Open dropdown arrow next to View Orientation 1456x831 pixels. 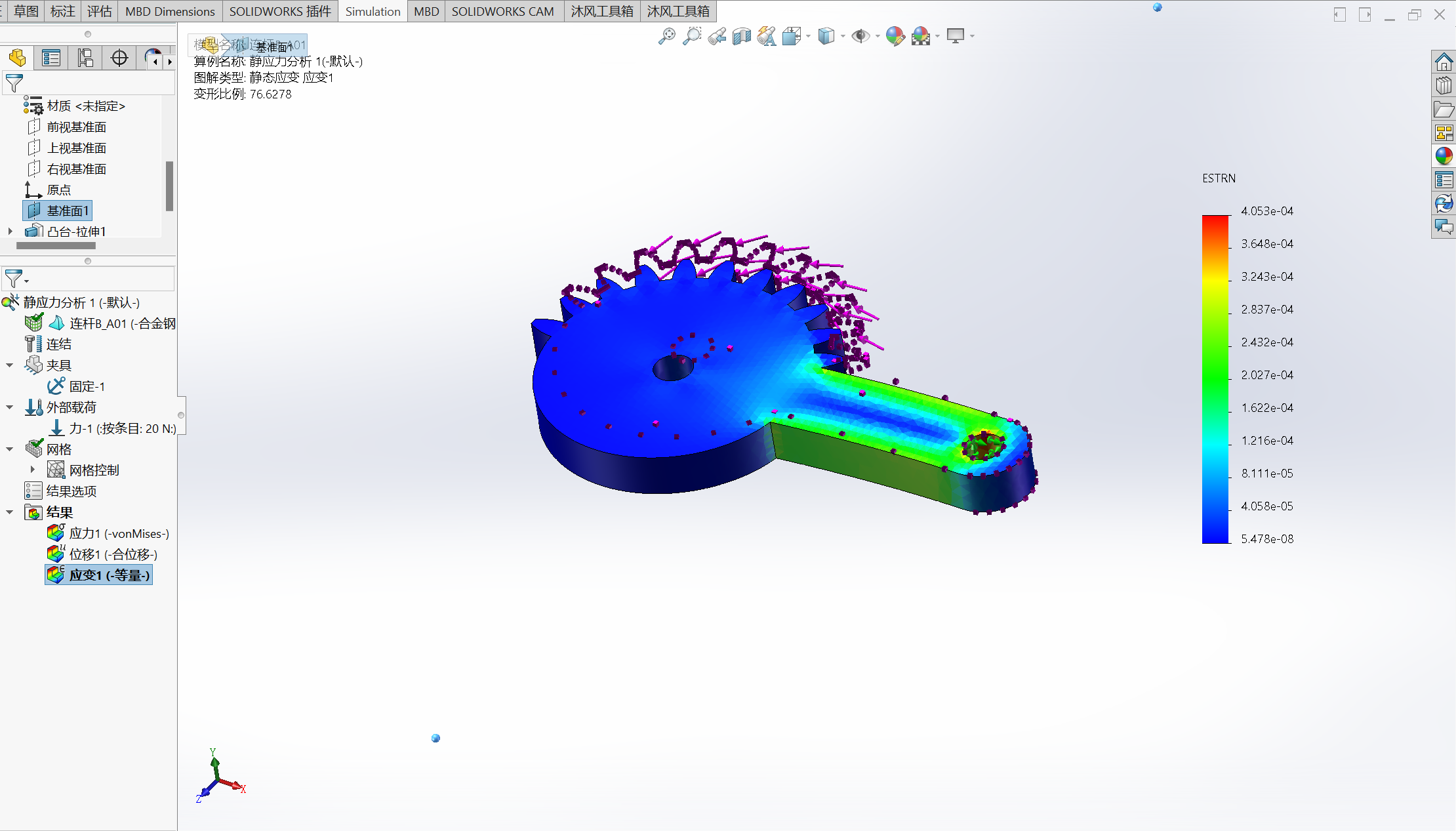(808, 36)
